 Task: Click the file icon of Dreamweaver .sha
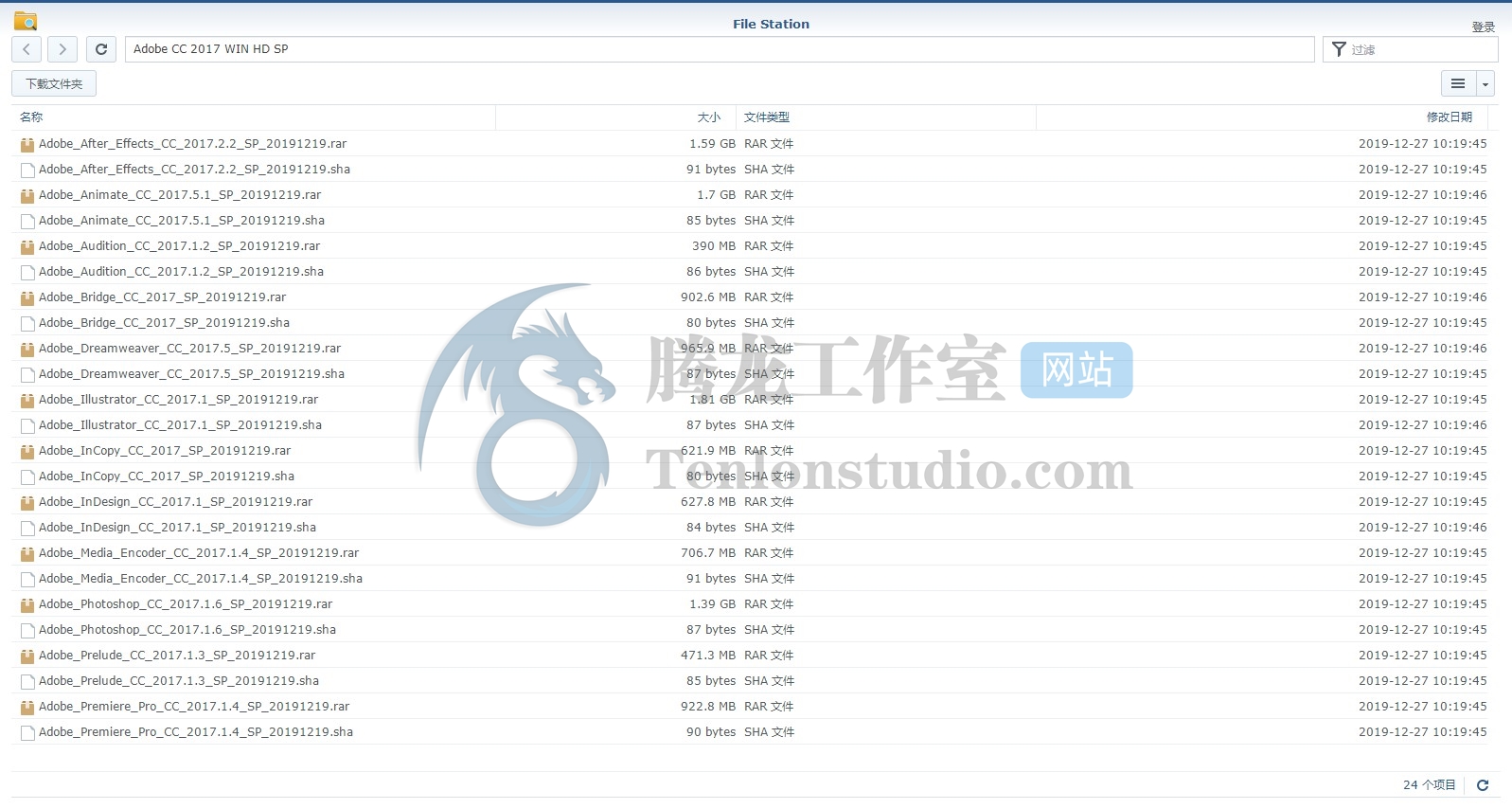pos(27,374)
